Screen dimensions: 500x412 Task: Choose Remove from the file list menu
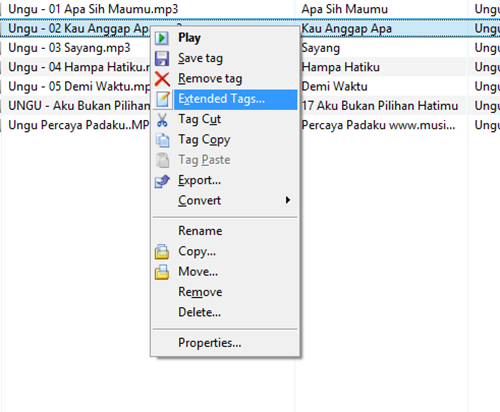coord(225,292)
